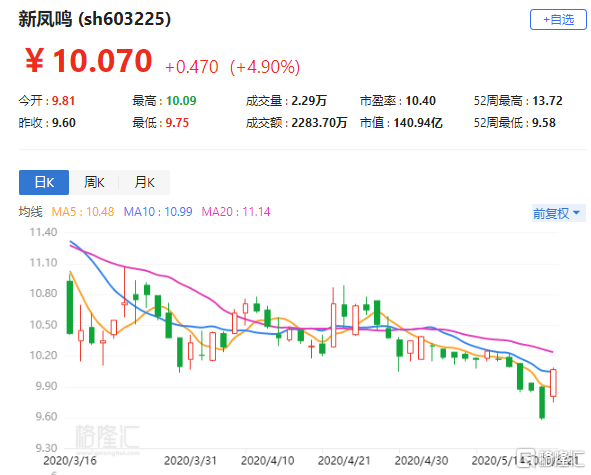Click the 新凤鸣 (sh603225) stock title
Viewport: 591px width, 475px height.
95,19
